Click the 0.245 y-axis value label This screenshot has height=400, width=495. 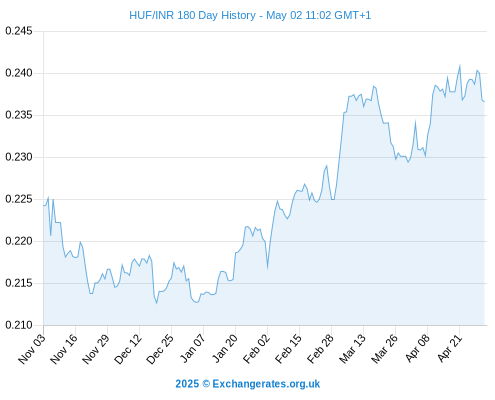pos(19,31)
